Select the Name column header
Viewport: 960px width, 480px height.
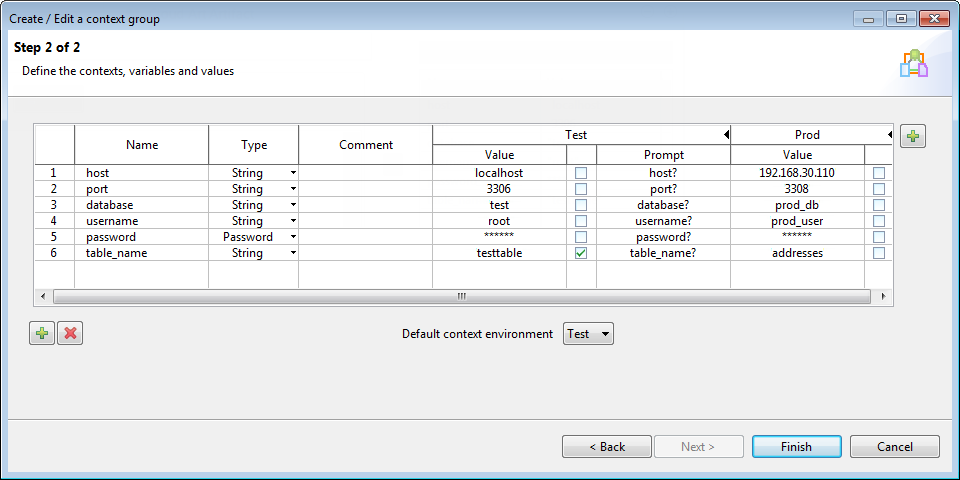click(x=142, y=145)
